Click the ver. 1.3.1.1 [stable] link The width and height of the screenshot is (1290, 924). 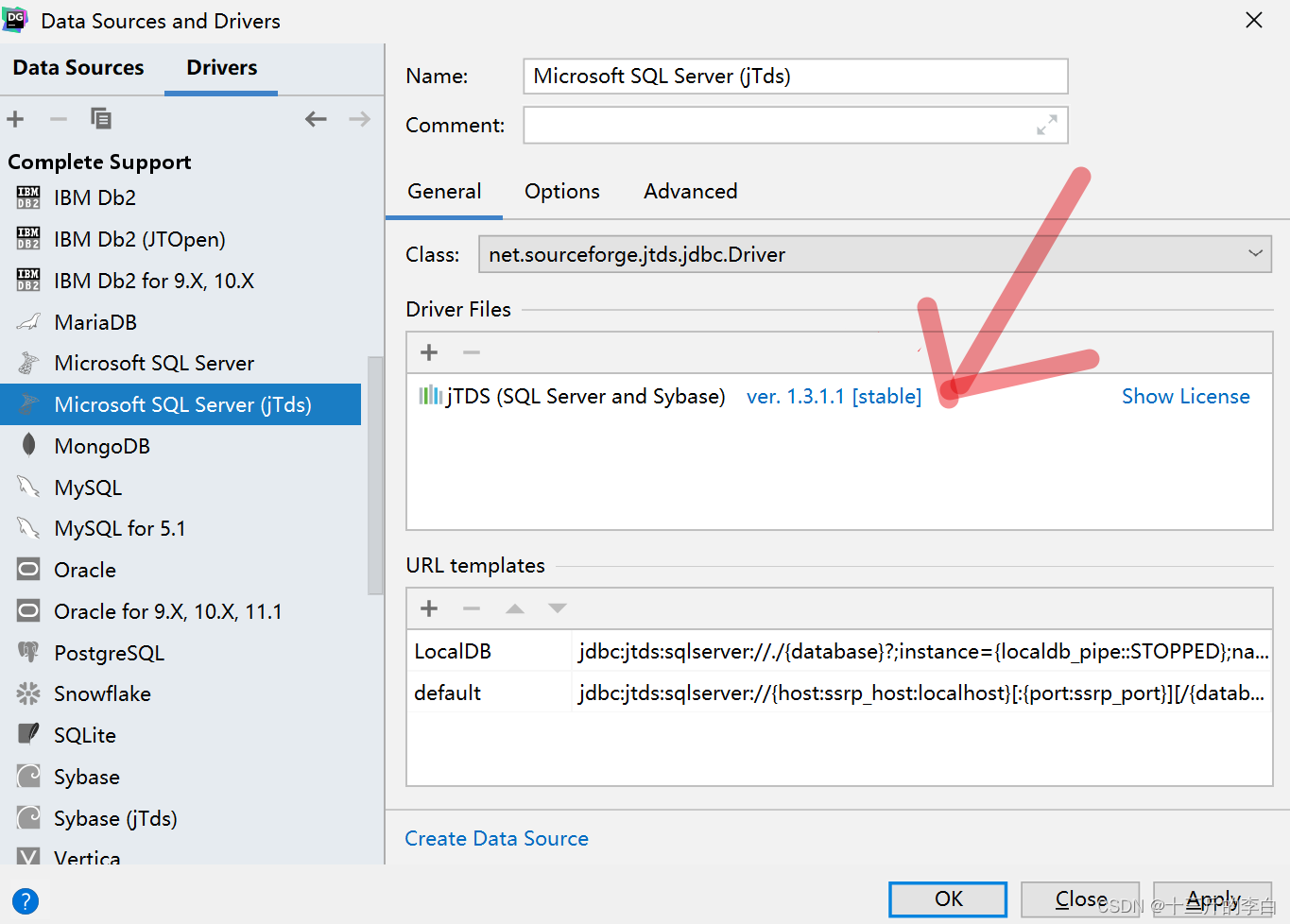tap(834, 397)
